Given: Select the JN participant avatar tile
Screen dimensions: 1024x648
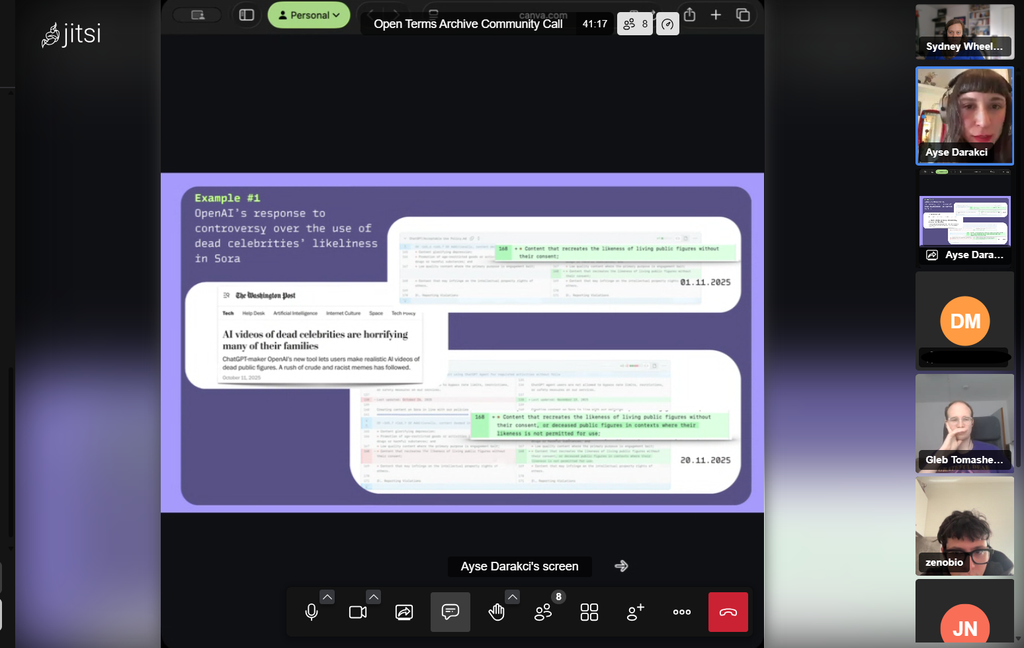Looking at the screenshot, I should point(965,611).
